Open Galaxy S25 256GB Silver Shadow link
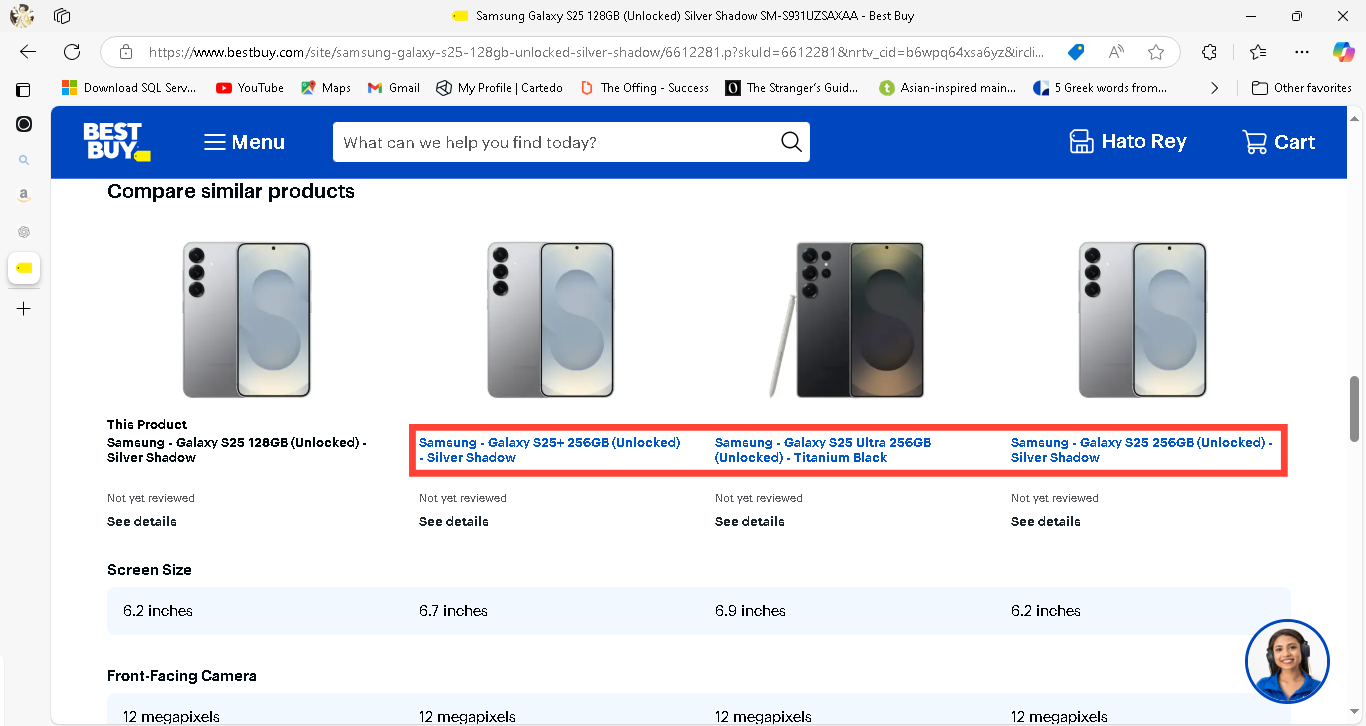The height and width of the screenshot is (726, 1366). [x=1141, y=450]
